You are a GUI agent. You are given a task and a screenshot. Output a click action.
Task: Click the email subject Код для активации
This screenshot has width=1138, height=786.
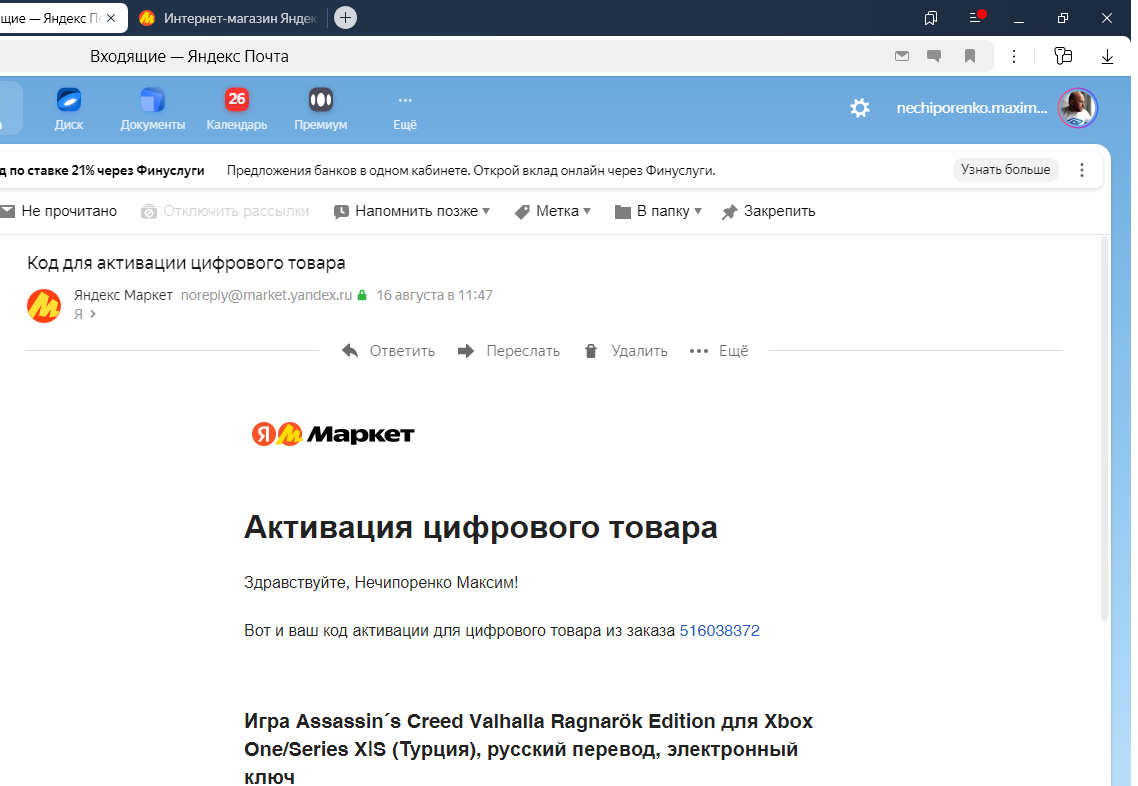point(187,263)
